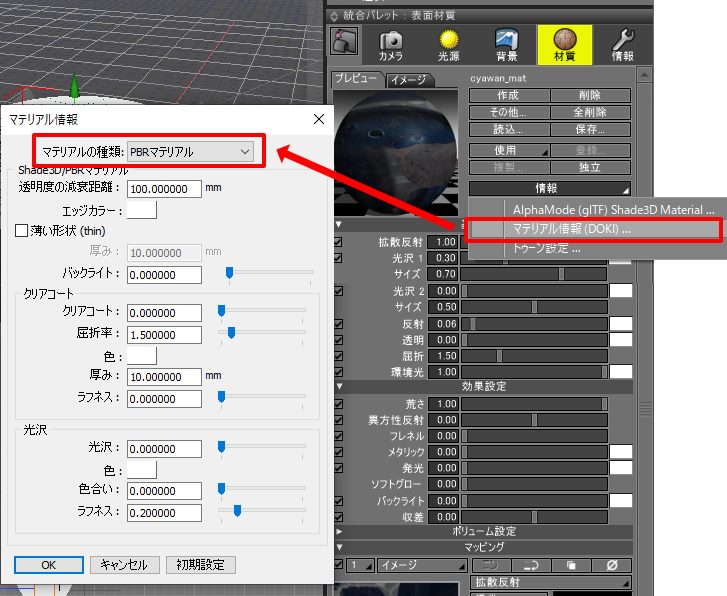Click the 保存... button

click(x=590, y=129)
